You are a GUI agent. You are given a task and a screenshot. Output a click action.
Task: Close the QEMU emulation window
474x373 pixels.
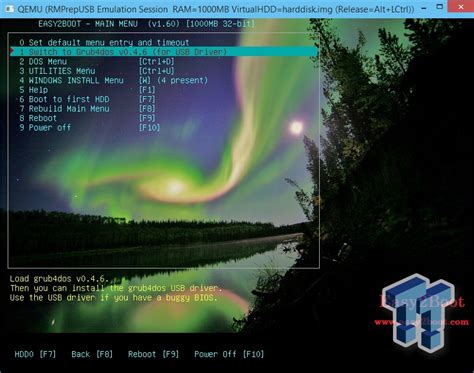click(x=461, y=7)
